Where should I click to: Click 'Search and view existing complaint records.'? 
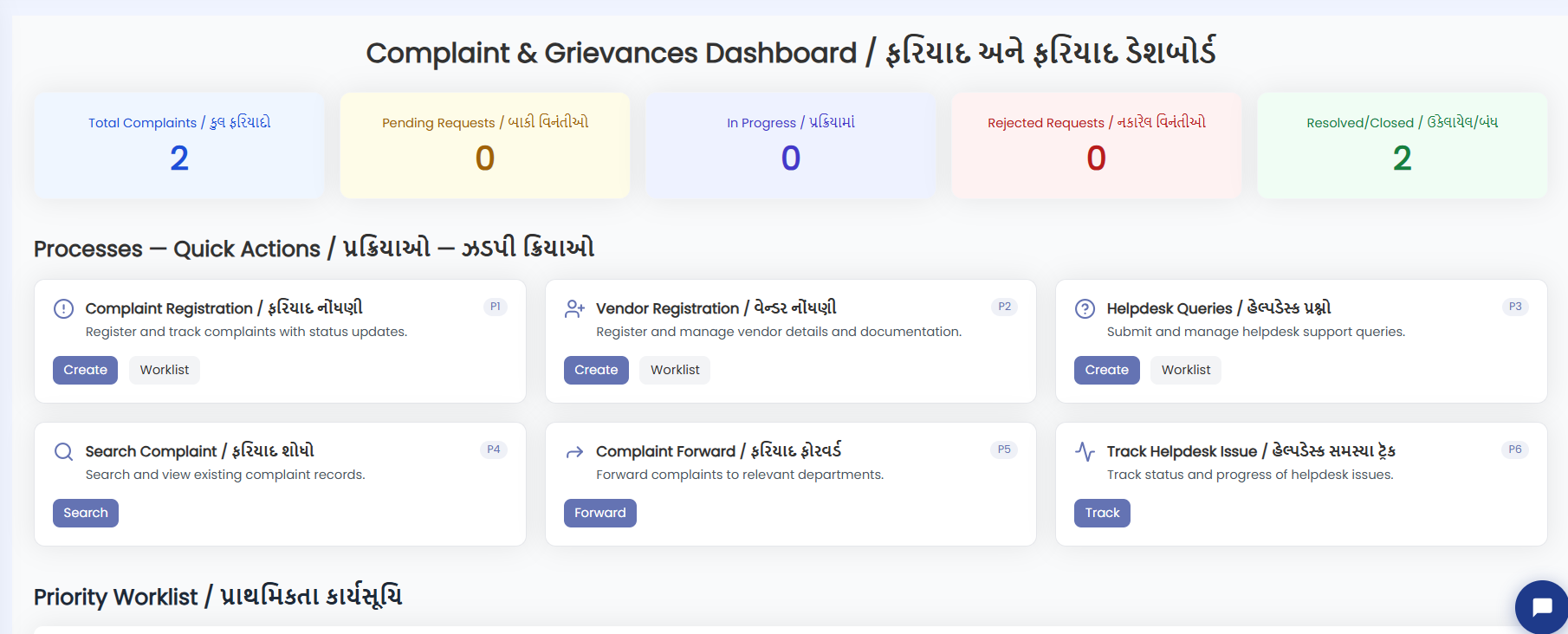coord(225,475)
